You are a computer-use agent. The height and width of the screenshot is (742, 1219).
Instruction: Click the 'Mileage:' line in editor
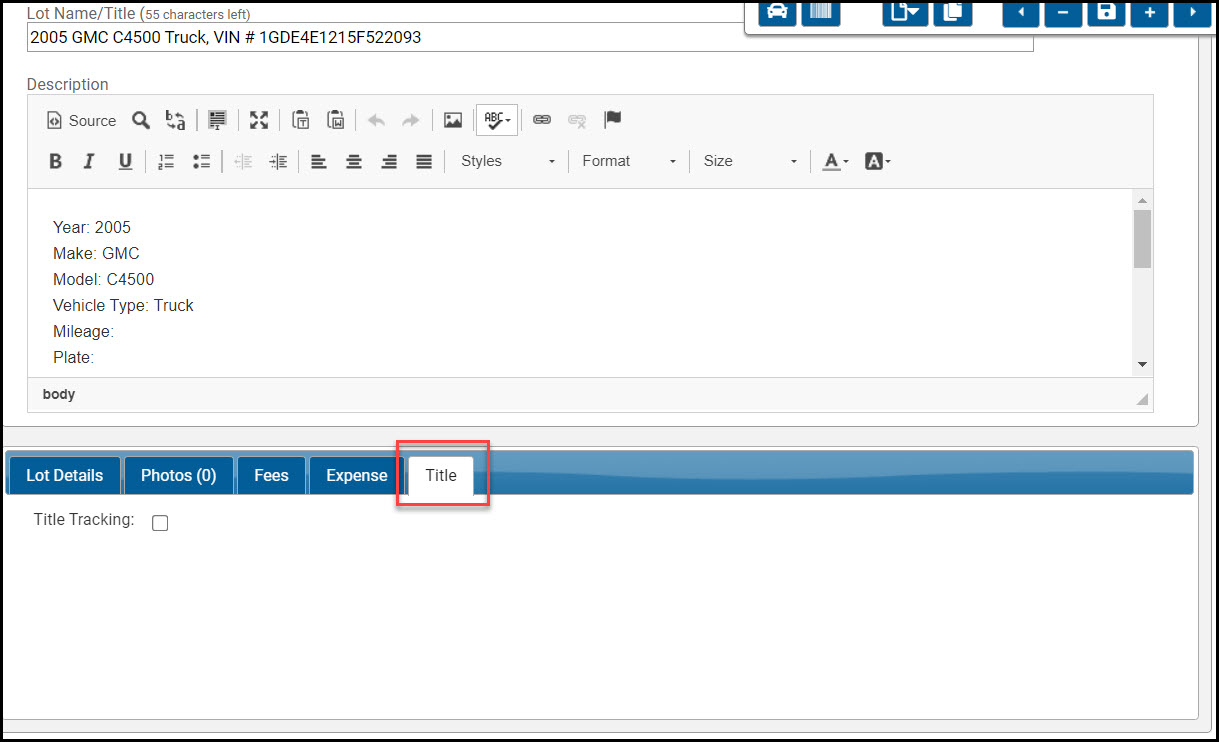(83, 331)
